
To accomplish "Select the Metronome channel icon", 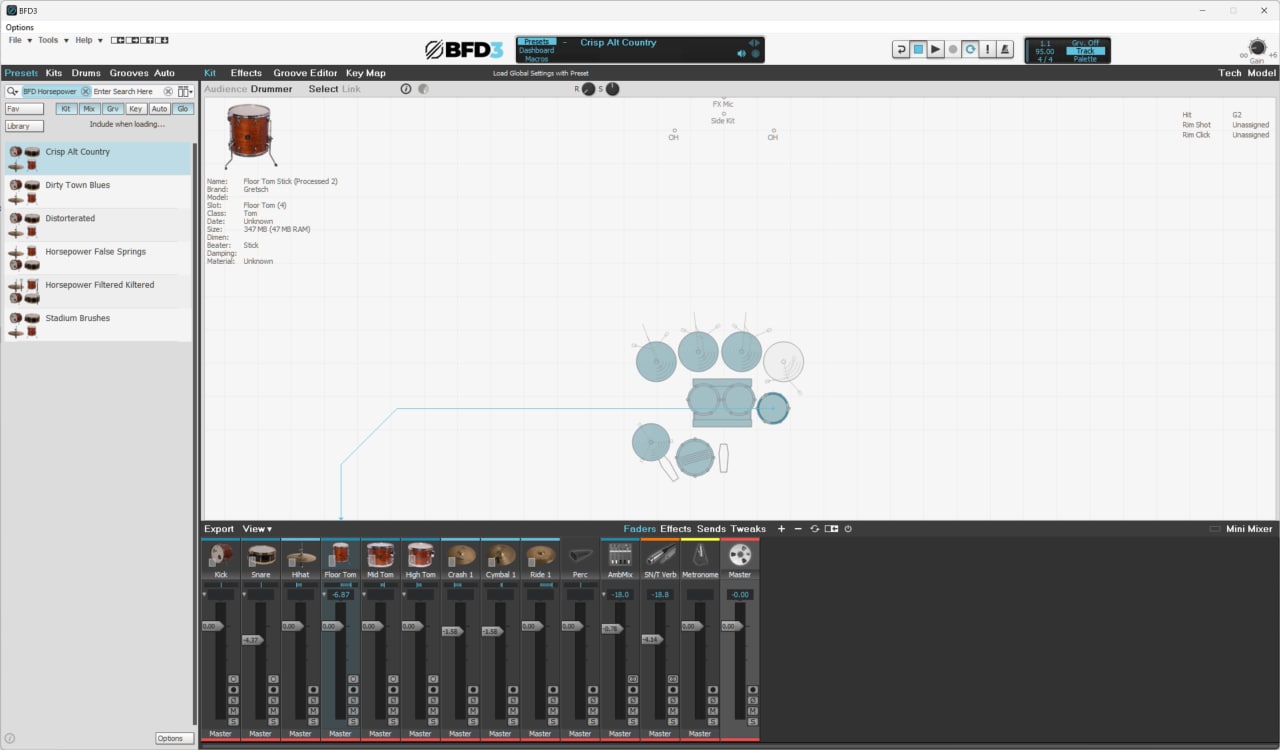I will (700, 555).
